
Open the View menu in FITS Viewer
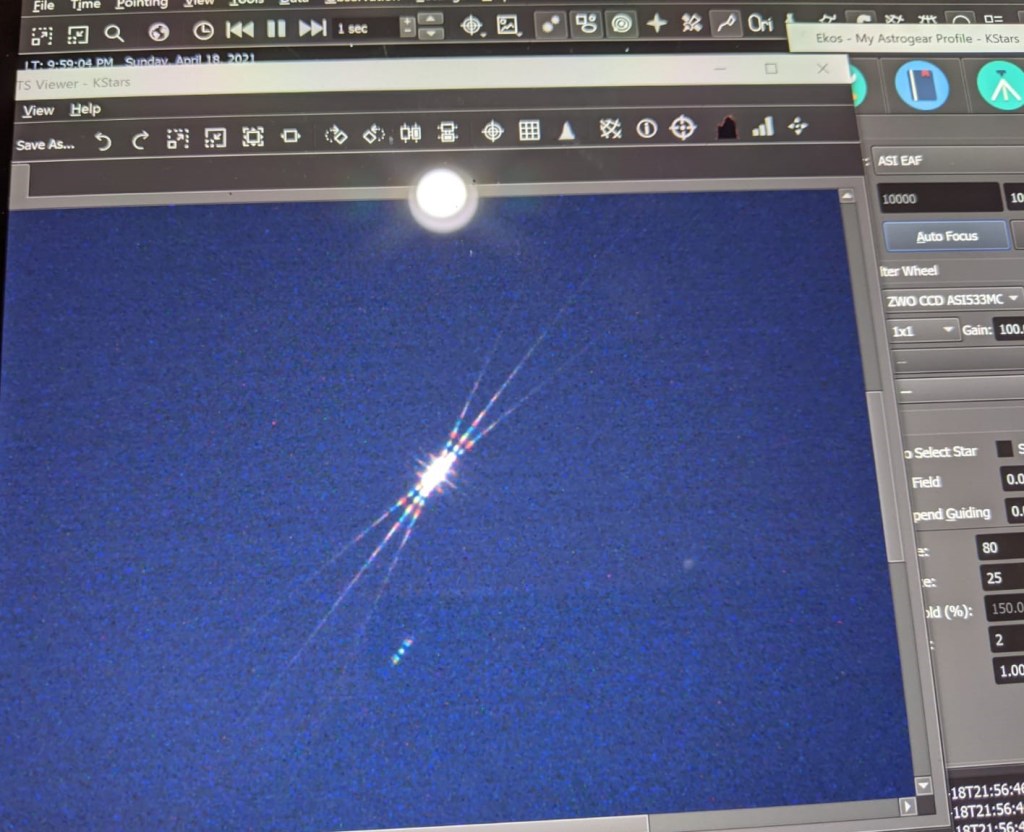38,110
